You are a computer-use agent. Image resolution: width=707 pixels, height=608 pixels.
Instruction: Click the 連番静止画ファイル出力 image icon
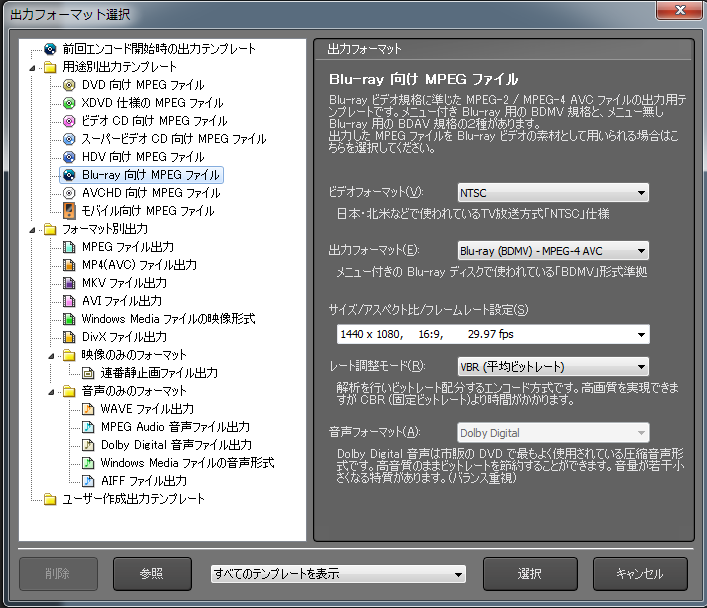pyautogui.click(x=88, y=373)
